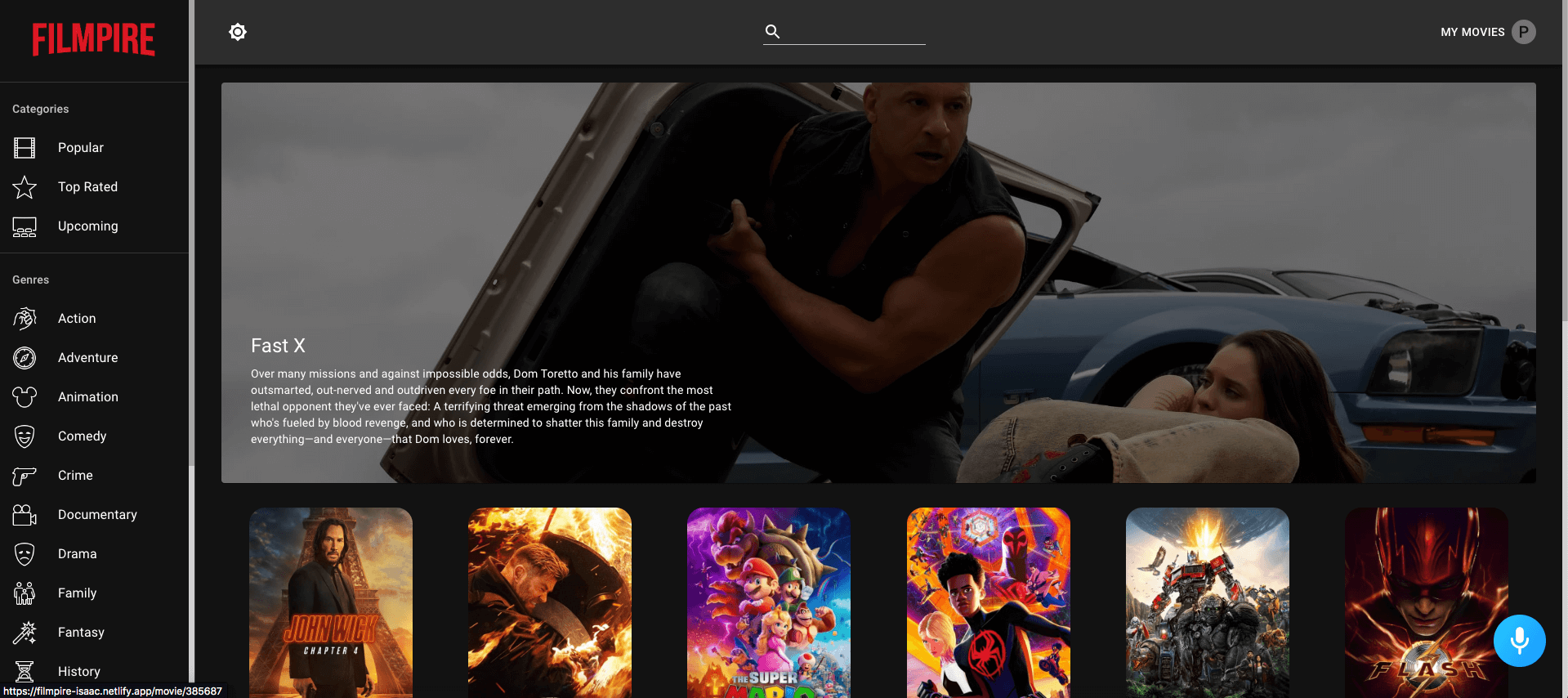
Task: Select the Crime gun icon
Action: coord(25,476)
